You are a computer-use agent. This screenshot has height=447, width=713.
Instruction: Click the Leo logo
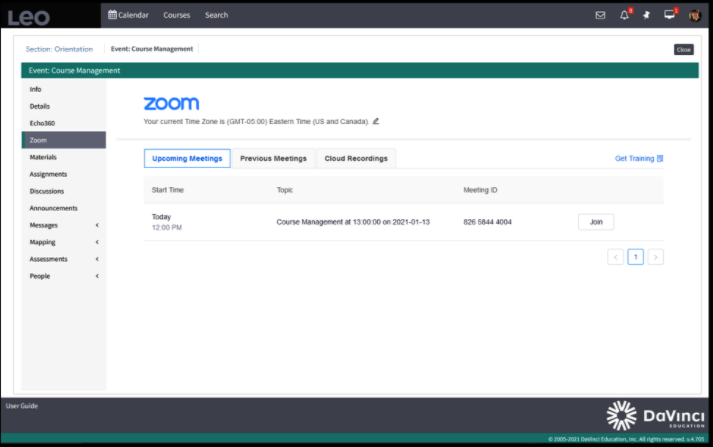(28, 16)
